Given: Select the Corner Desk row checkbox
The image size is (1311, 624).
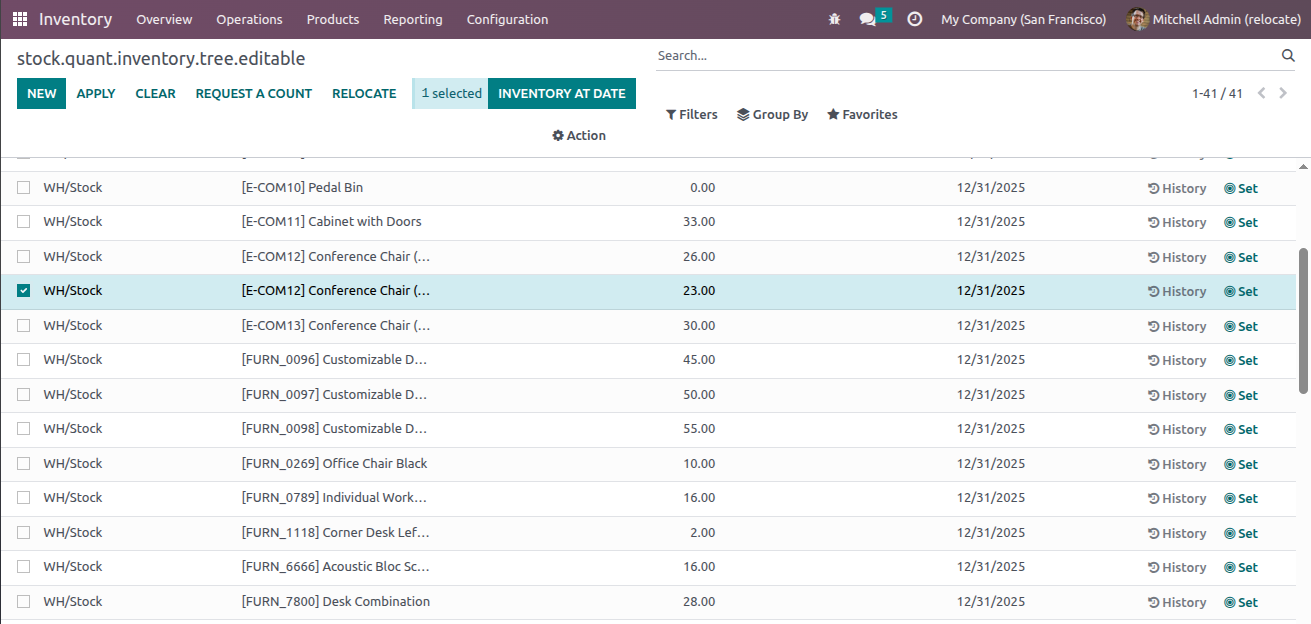Looking at the screenshot, I should [24, 532].
